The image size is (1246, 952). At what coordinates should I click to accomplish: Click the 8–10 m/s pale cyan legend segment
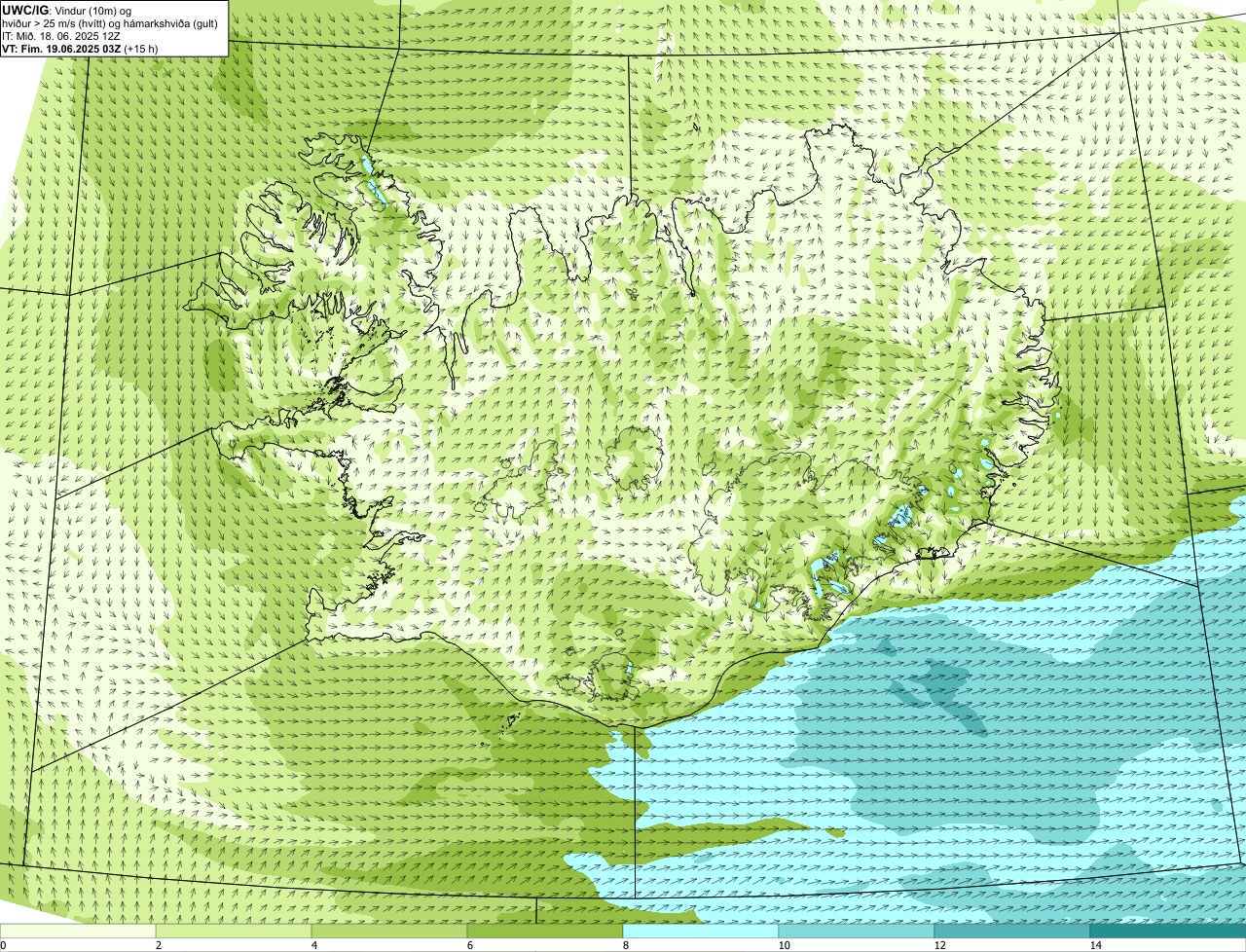click(701, 931)
